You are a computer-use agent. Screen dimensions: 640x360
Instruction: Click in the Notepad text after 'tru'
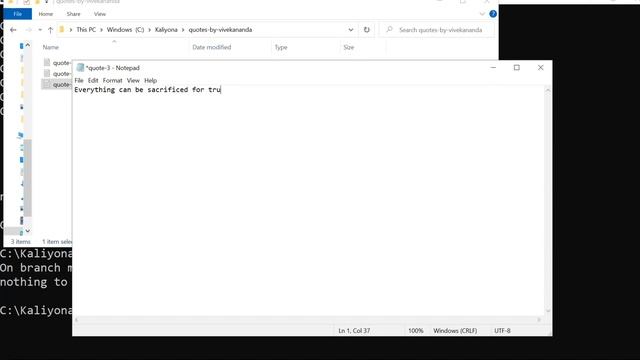pos(221,90)
